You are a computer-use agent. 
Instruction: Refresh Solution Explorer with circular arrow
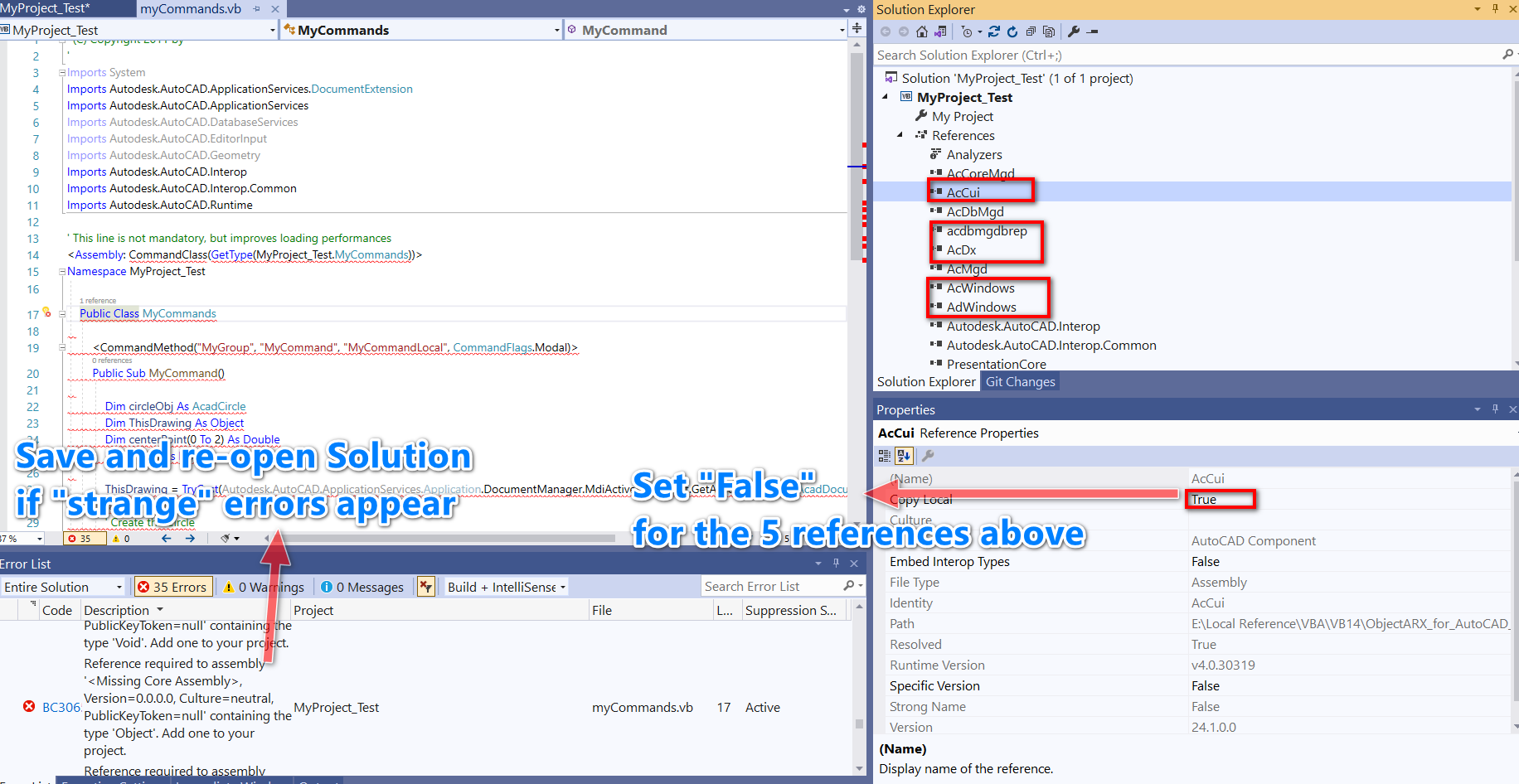pyautogui.click(x=1012, y=31)
